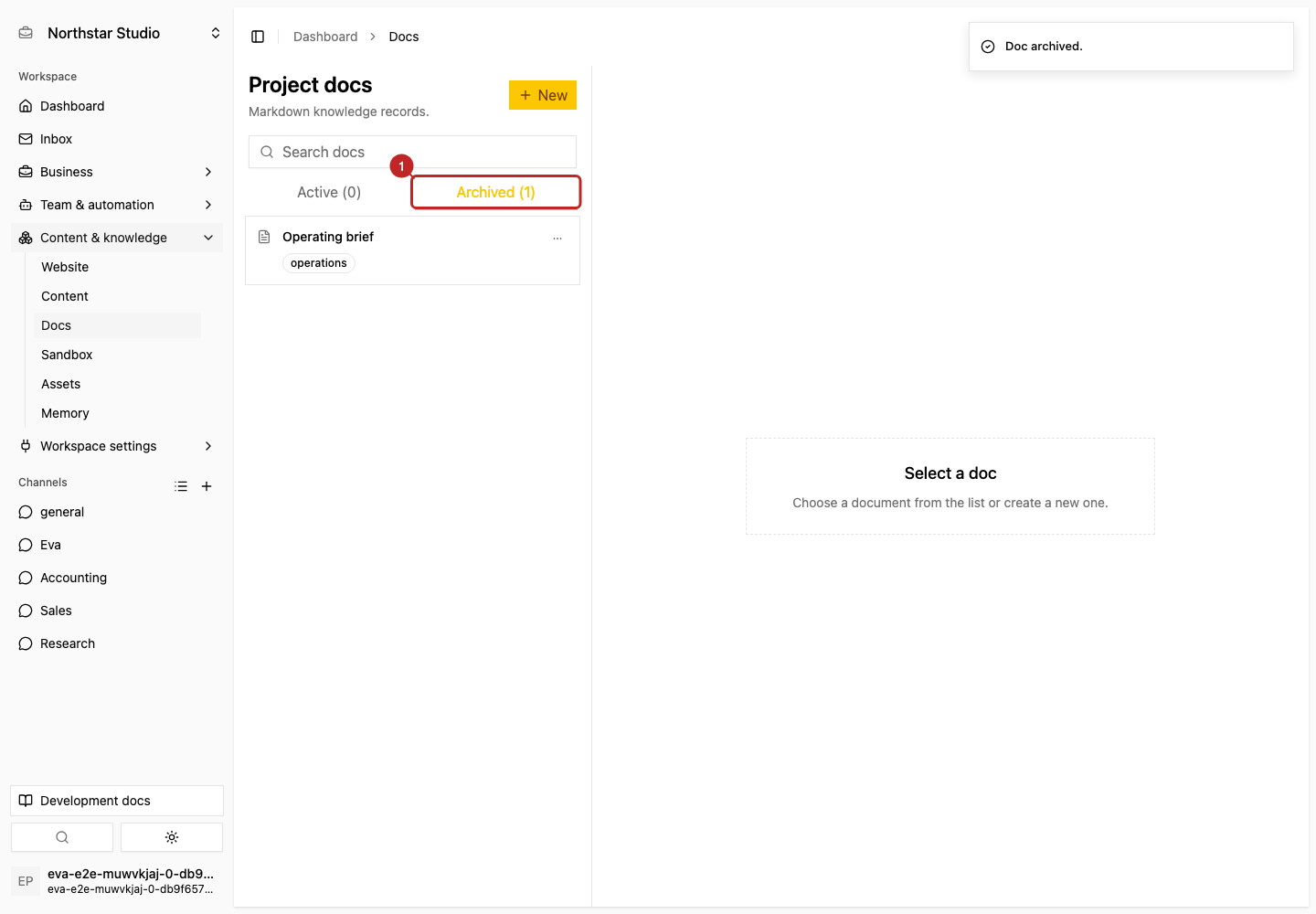Click the sidebar search magnifier button

point(62,837)
